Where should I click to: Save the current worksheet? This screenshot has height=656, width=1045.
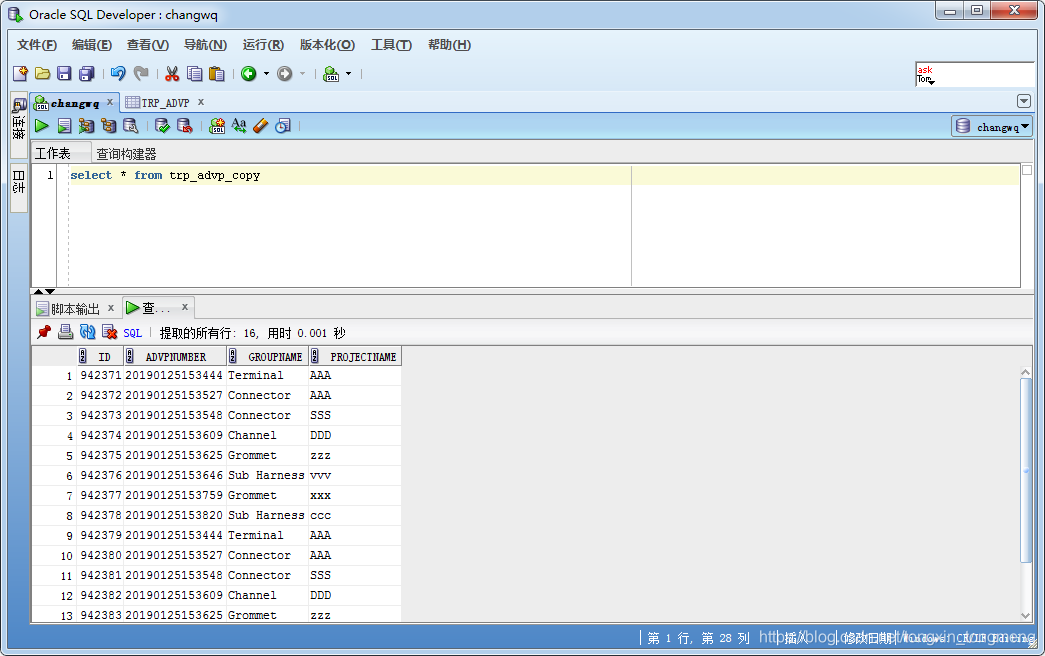click(x=64, y=74)
